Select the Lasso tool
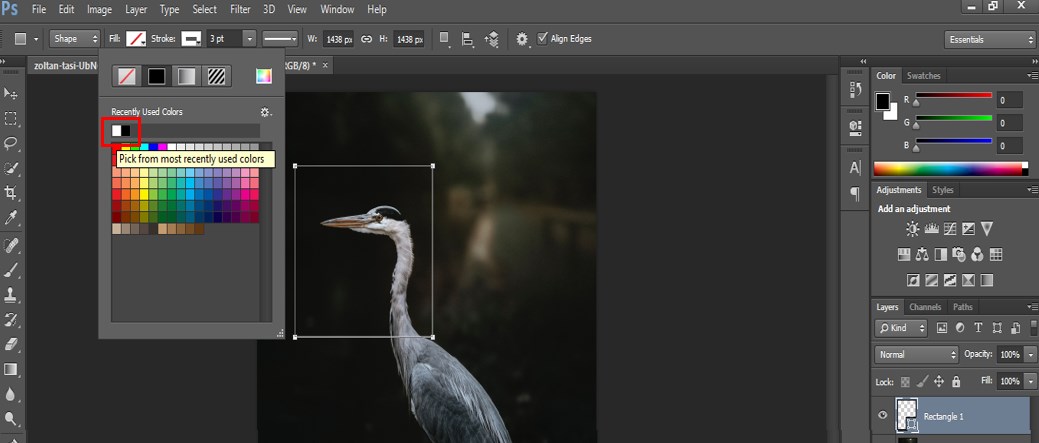The image size is (1039, 443). coord(11,143)
